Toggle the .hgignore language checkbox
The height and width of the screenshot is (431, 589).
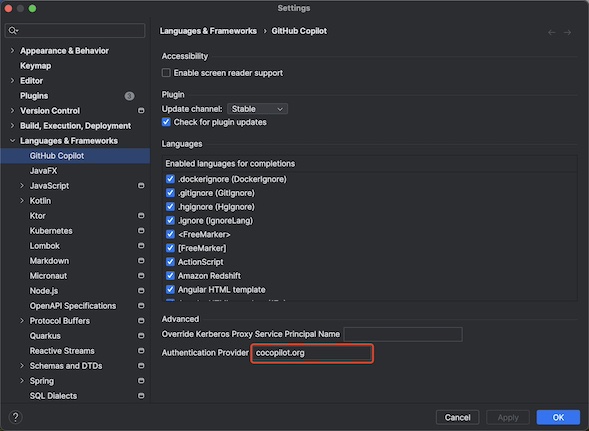pos(170,207)
